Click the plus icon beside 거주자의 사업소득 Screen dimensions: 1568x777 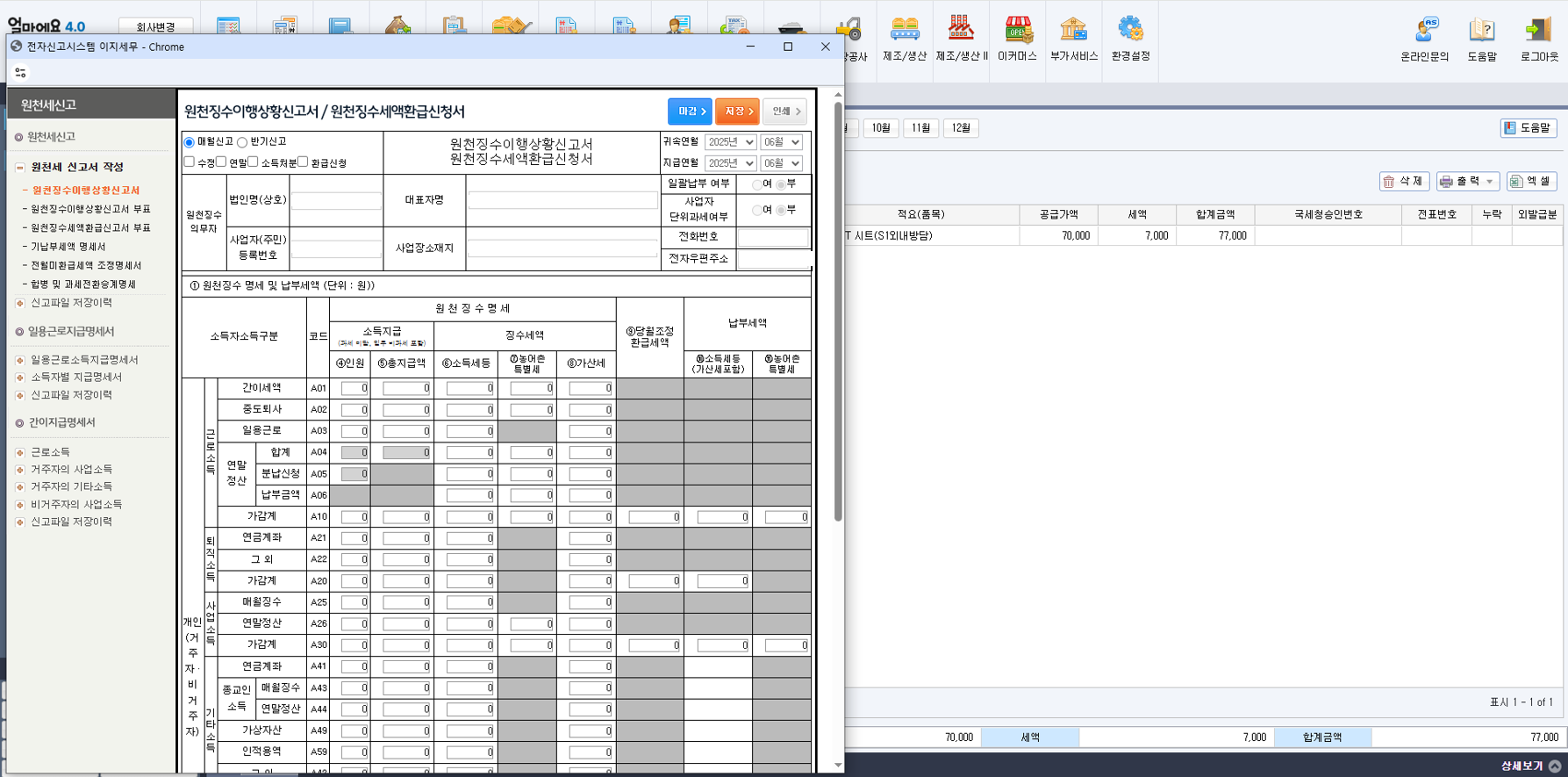pos(20,470)
